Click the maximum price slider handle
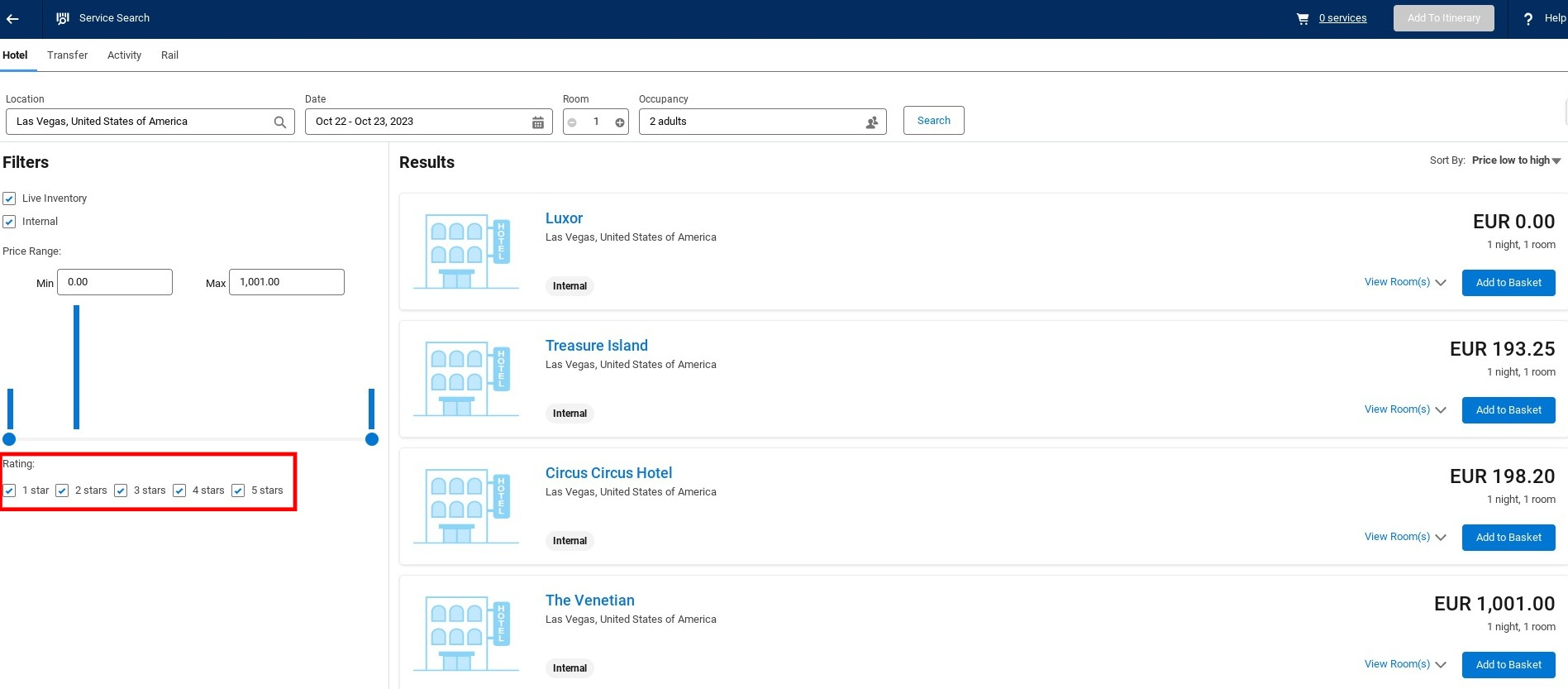 point(372,439)
